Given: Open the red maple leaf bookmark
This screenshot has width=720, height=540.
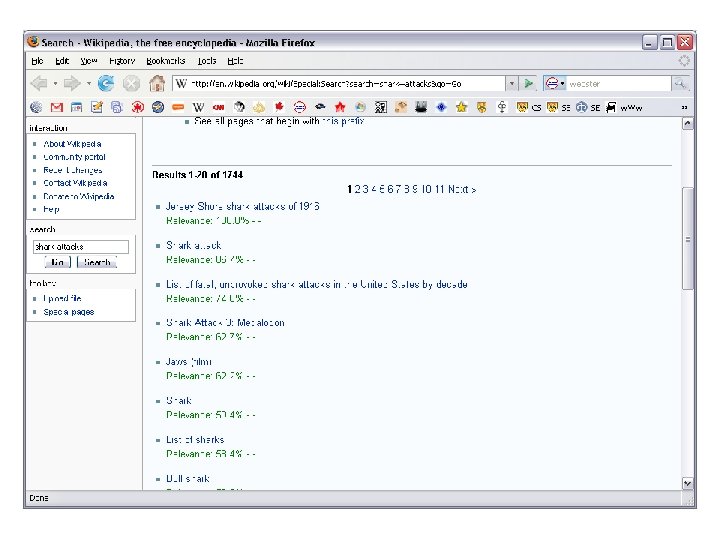Looking at the screenshot, I should pos(279,107).
